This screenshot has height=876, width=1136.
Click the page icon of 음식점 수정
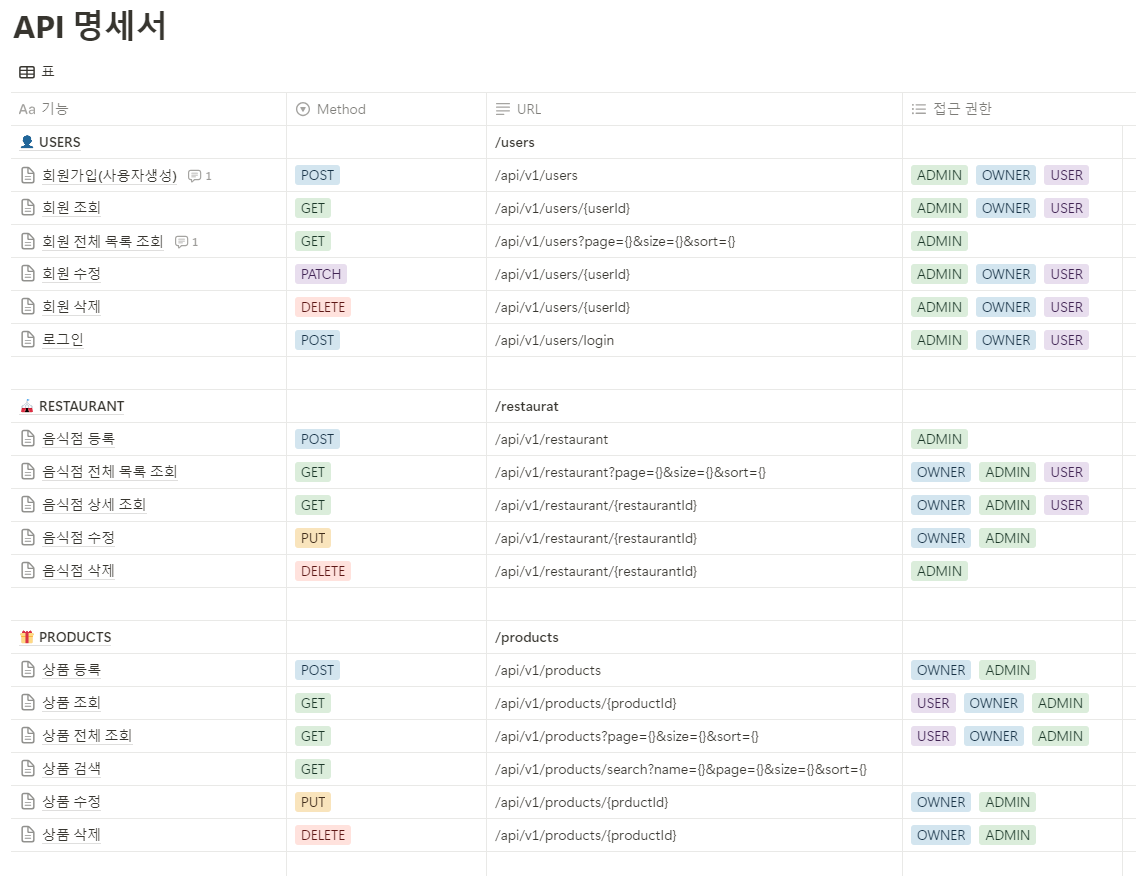tap(28, 538)
